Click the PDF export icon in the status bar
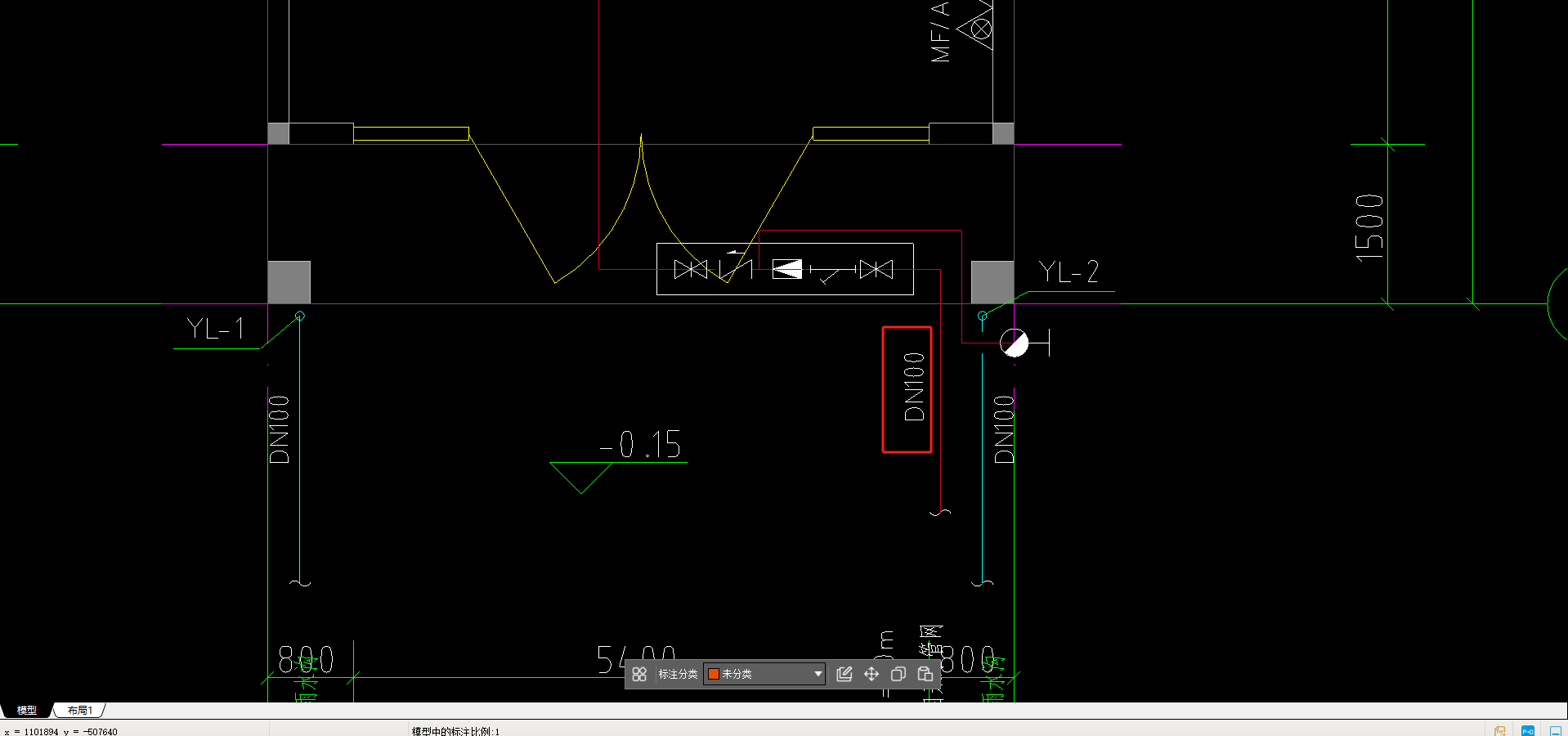 [x=1500, y=731]
